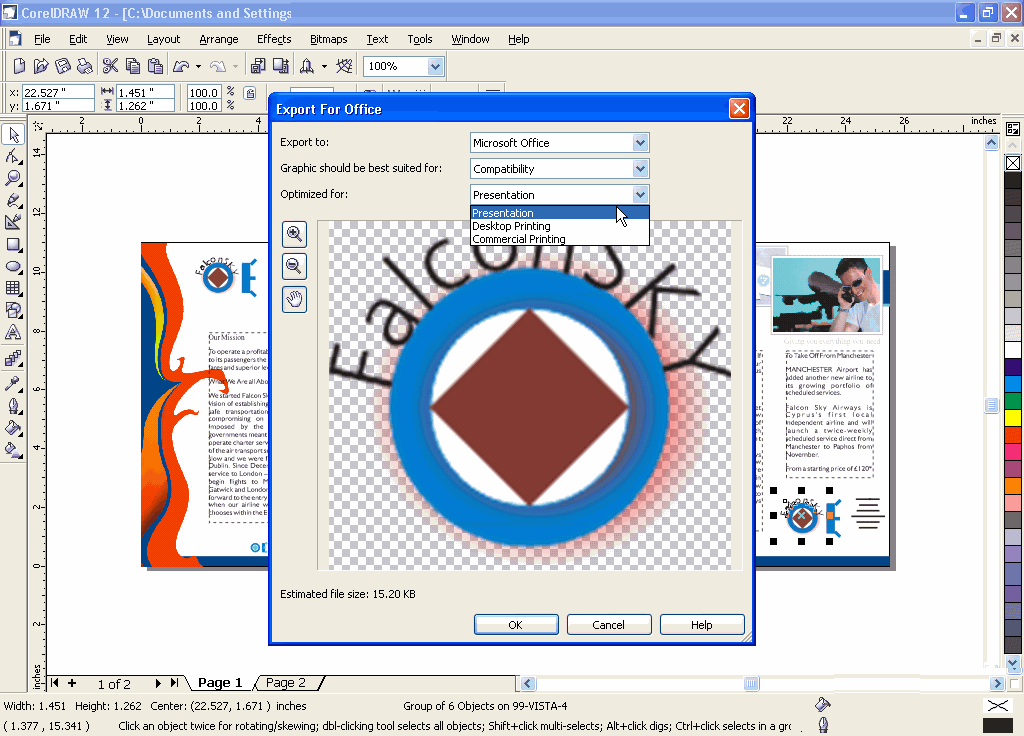Click the Help button in the dialog

pyautogui.click(x=702, y=625)
